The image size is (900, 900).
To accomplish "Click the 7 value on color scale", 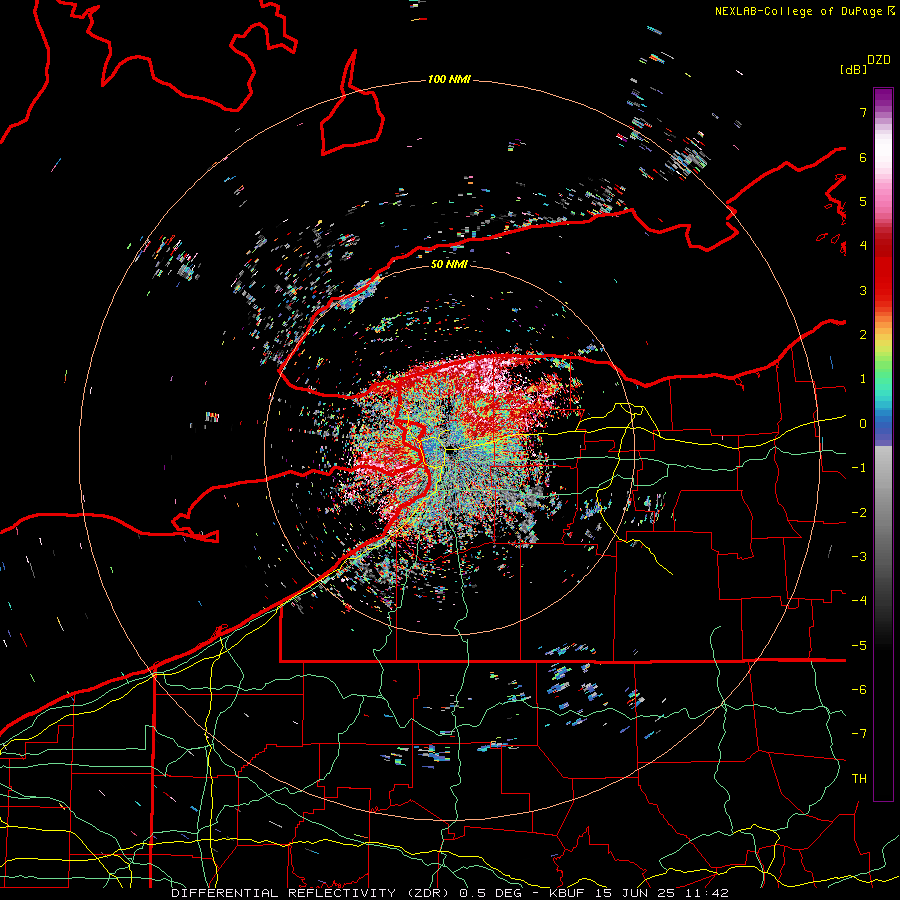I will [863, 112].
